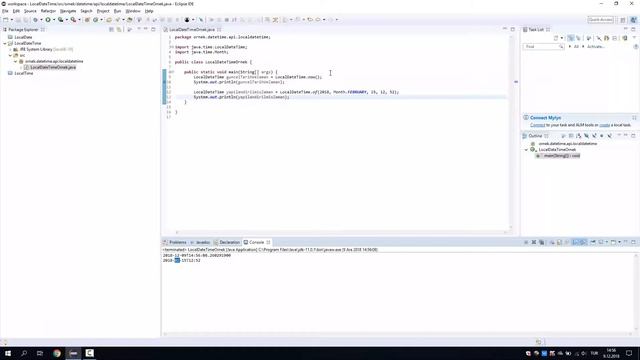Open the Run menu

click(x=118, y=11)
